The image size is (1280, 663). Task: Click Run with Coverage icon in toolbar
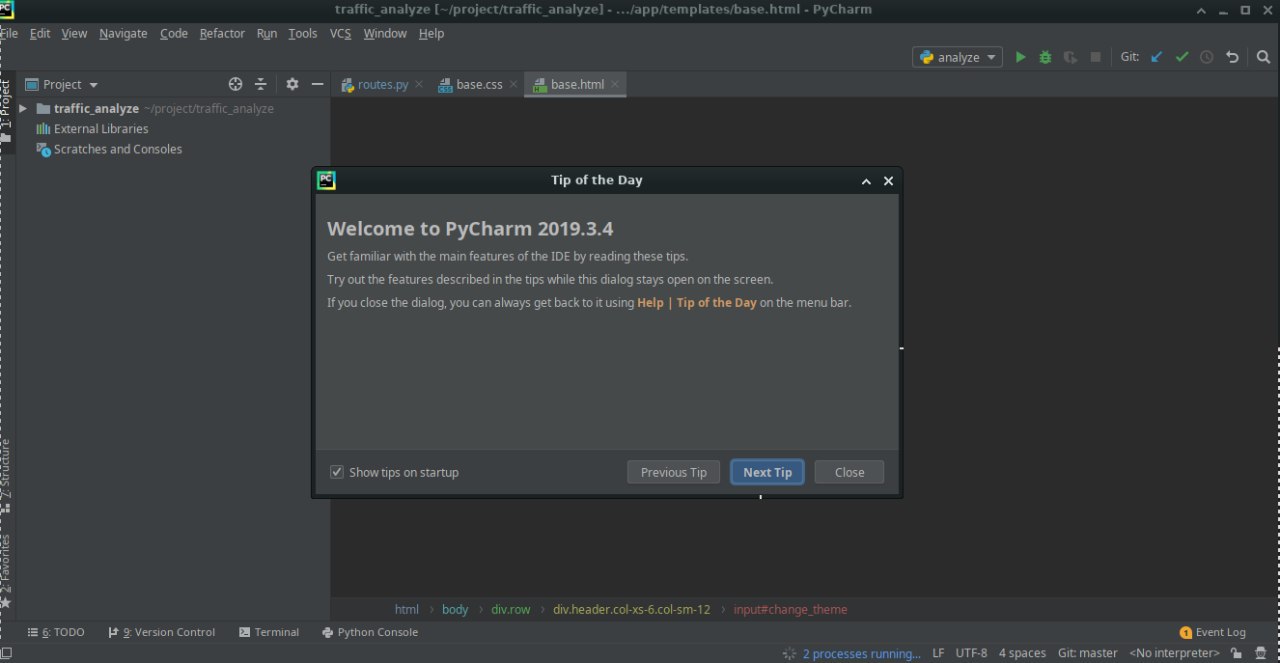coord(1070,57)
